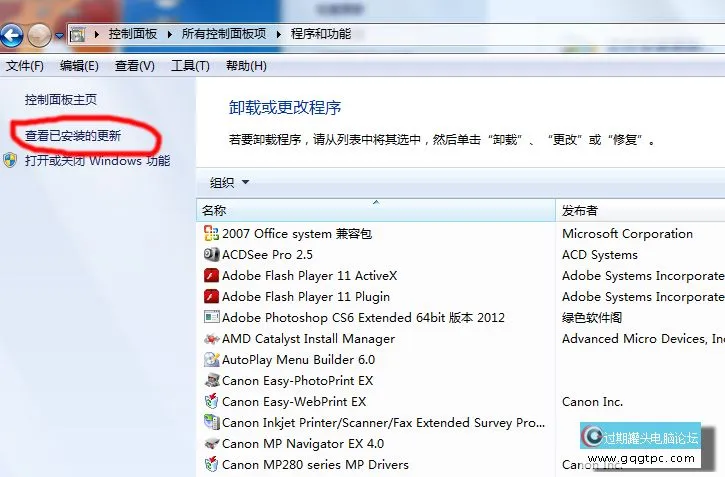Select the ACDSee Pro 2.5 icon
Image resolution: width=725 pixels, height=477 pixels.
pos(211,255)
